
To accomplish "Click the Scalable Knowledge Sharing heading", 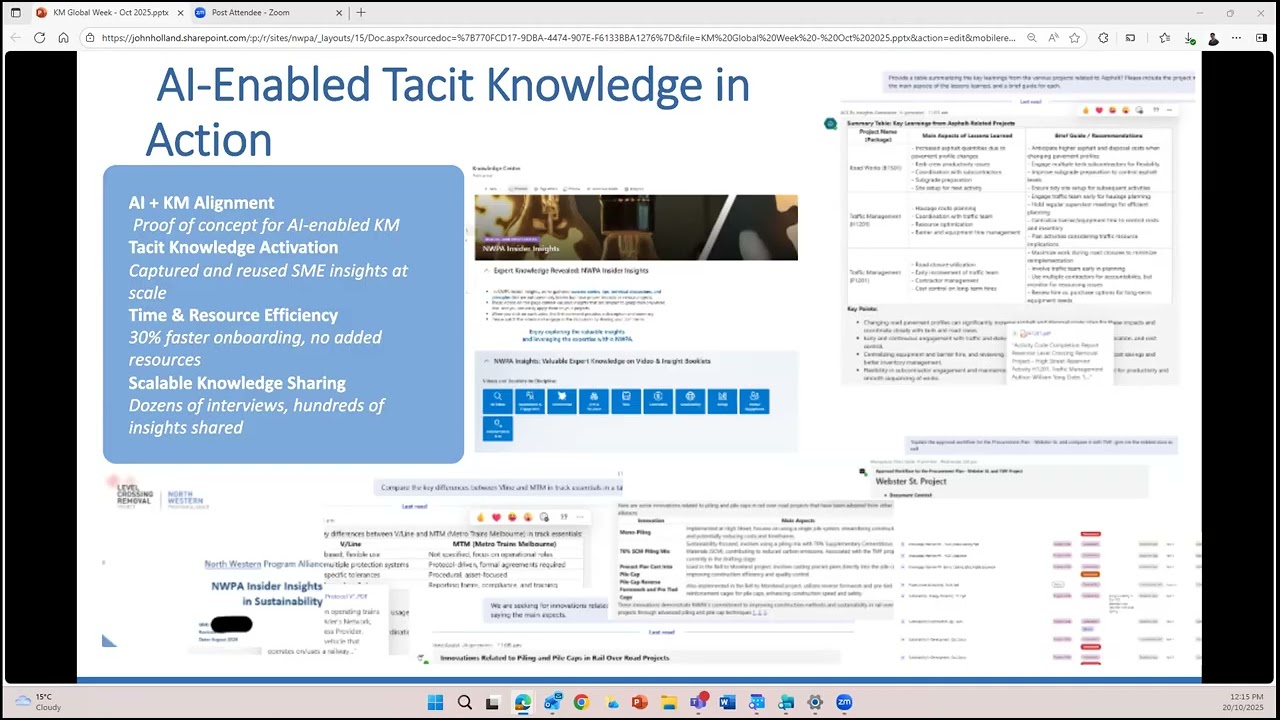I will [x=237, y=383].
